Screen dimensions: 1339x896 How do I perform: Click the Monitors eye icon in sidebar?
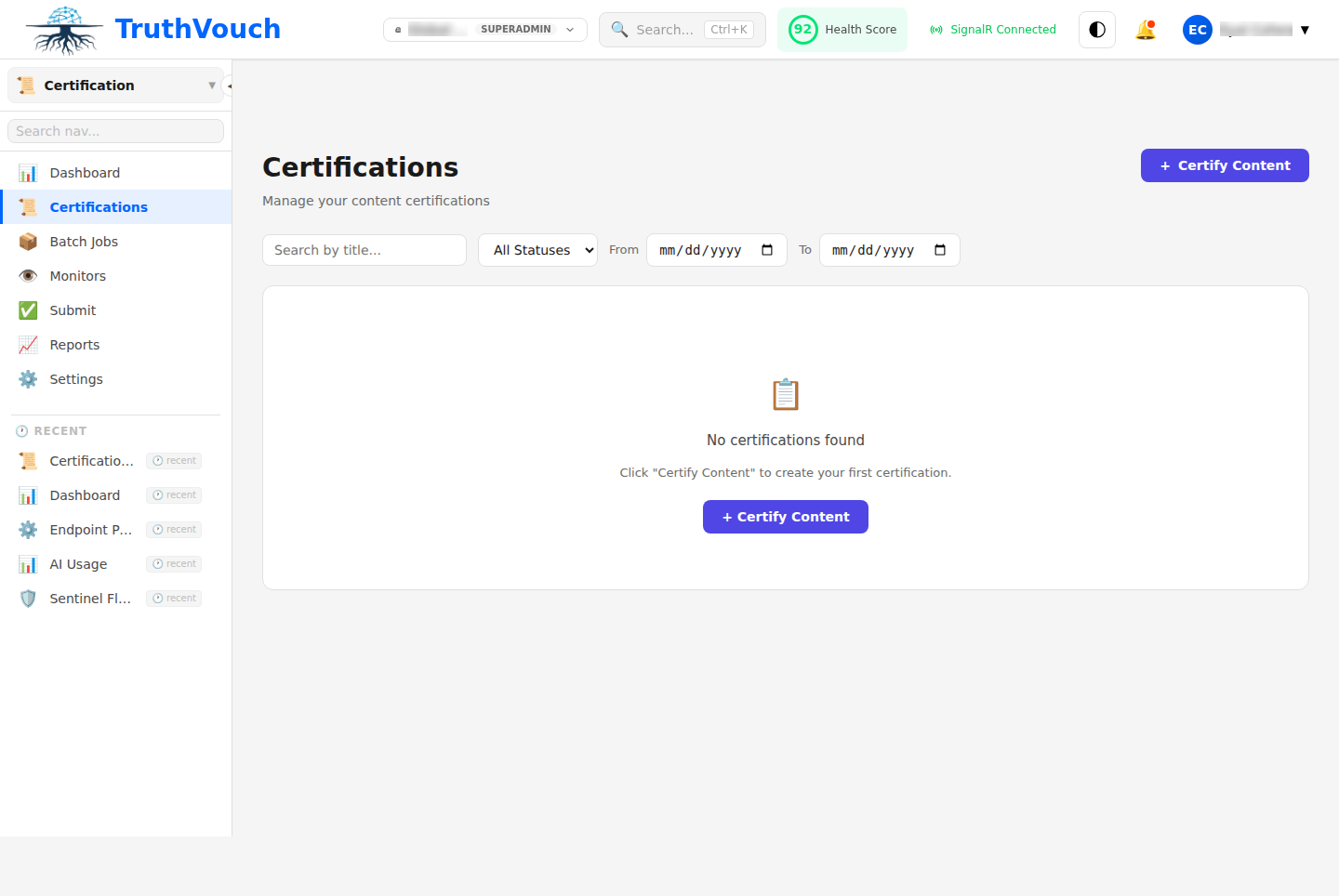click(29, 275)
